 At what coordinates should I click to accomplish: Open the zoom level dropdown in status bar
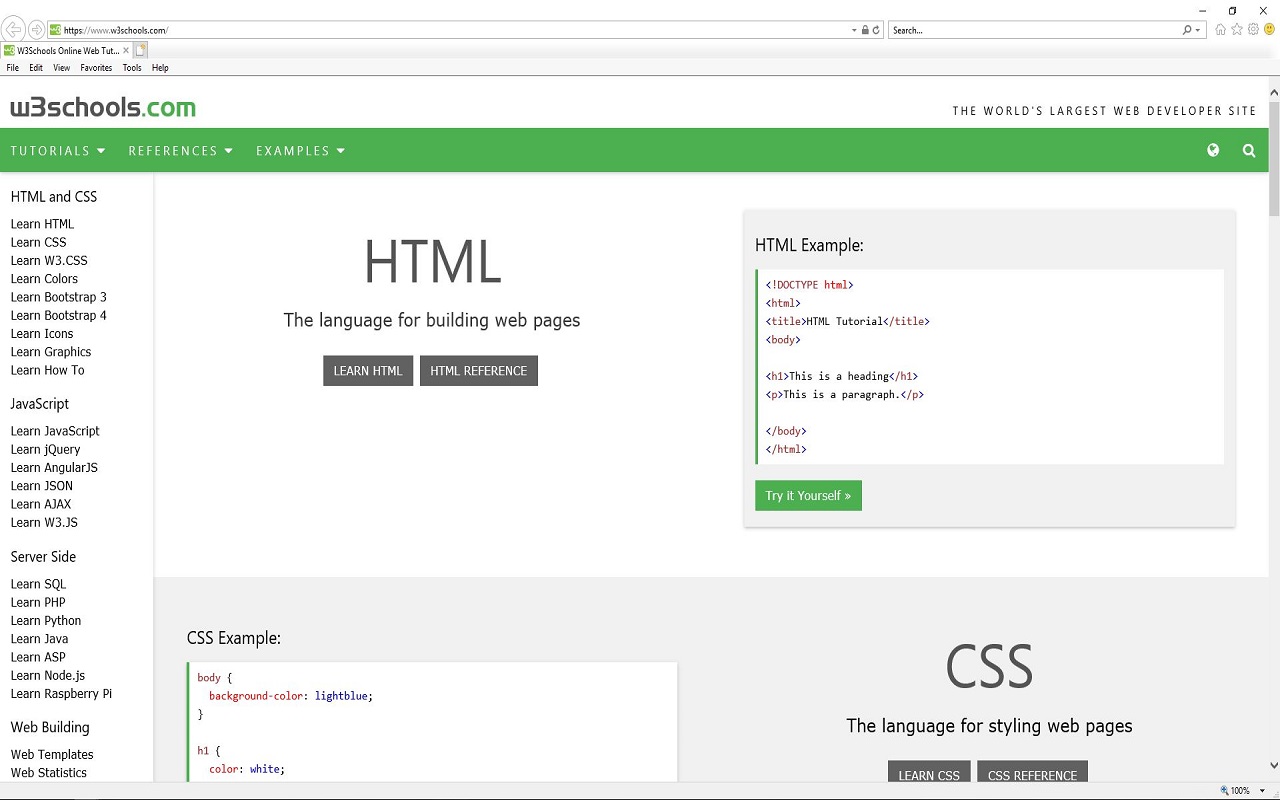tap(1263, 791)
